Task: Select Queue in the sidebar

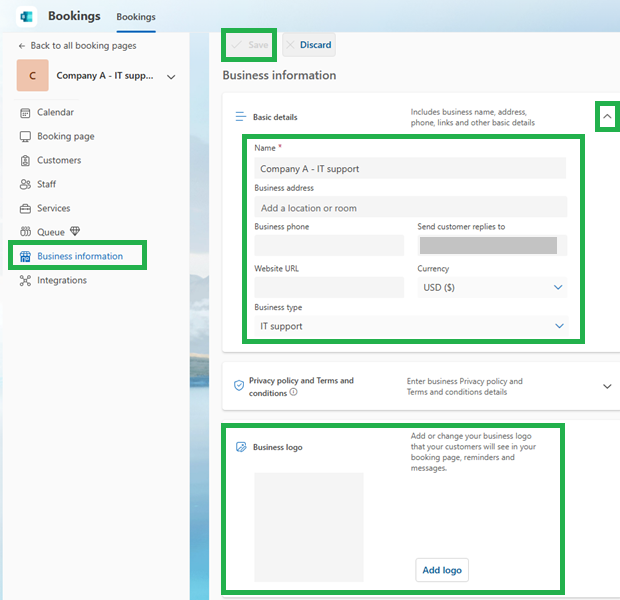Action: click(51, 232)
